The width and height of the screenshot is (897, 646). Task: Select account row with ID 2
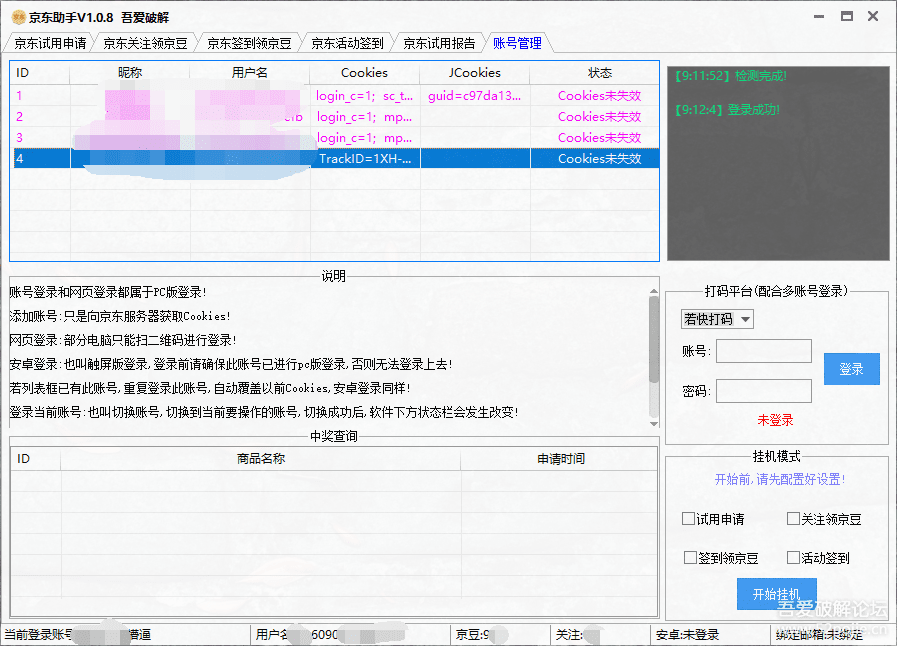click(x=335, y=117)
